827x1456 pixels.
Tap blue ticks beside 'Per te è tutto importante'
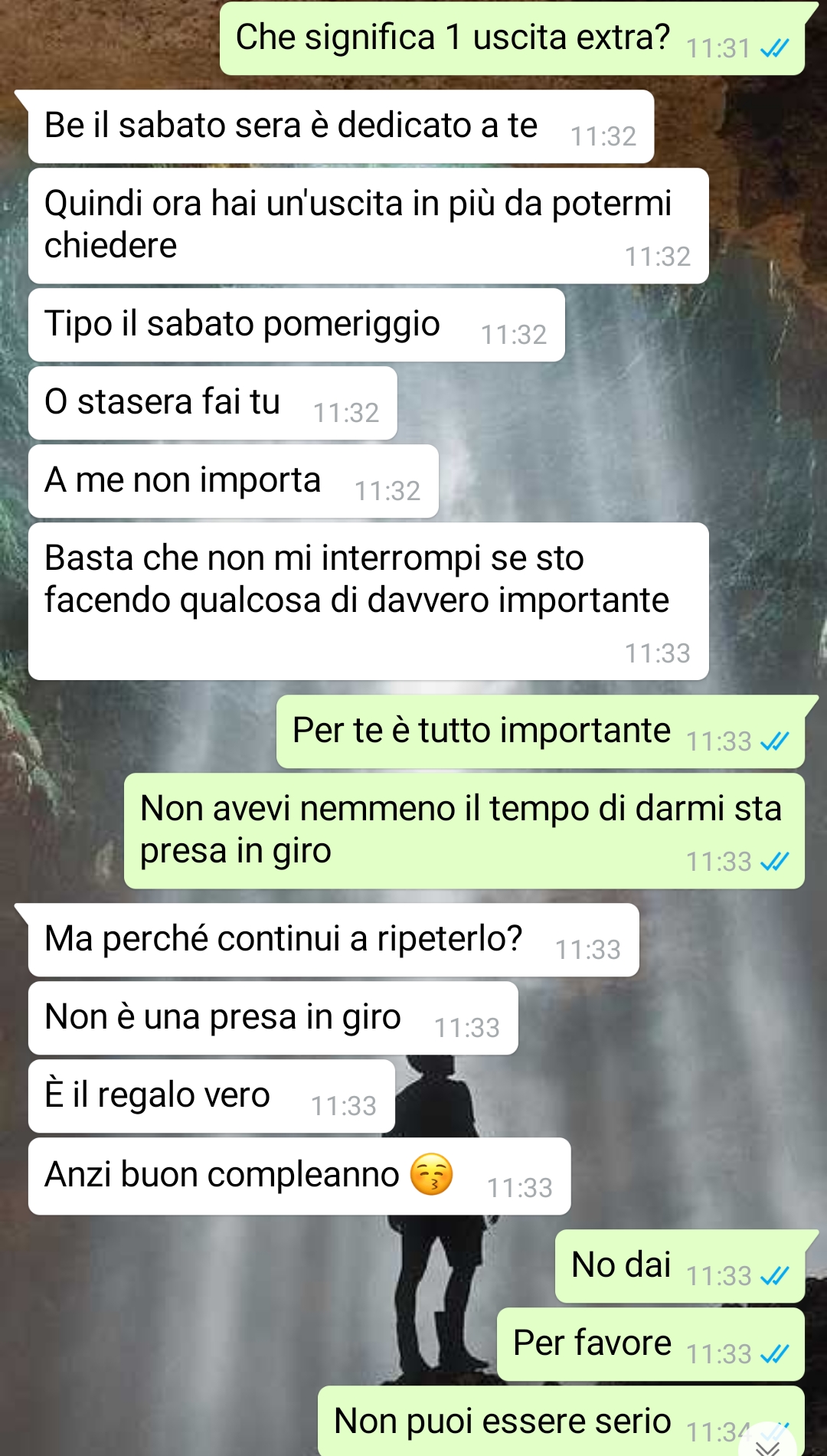pyautogui.click(x=775, y=741)
